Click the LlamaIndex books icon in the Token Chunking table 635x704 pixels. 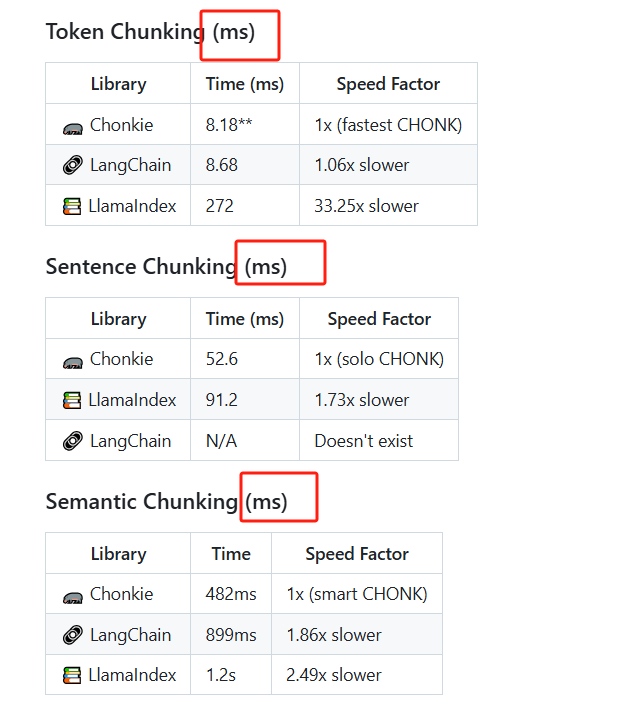pyautogui.click(x=72, y=206)
